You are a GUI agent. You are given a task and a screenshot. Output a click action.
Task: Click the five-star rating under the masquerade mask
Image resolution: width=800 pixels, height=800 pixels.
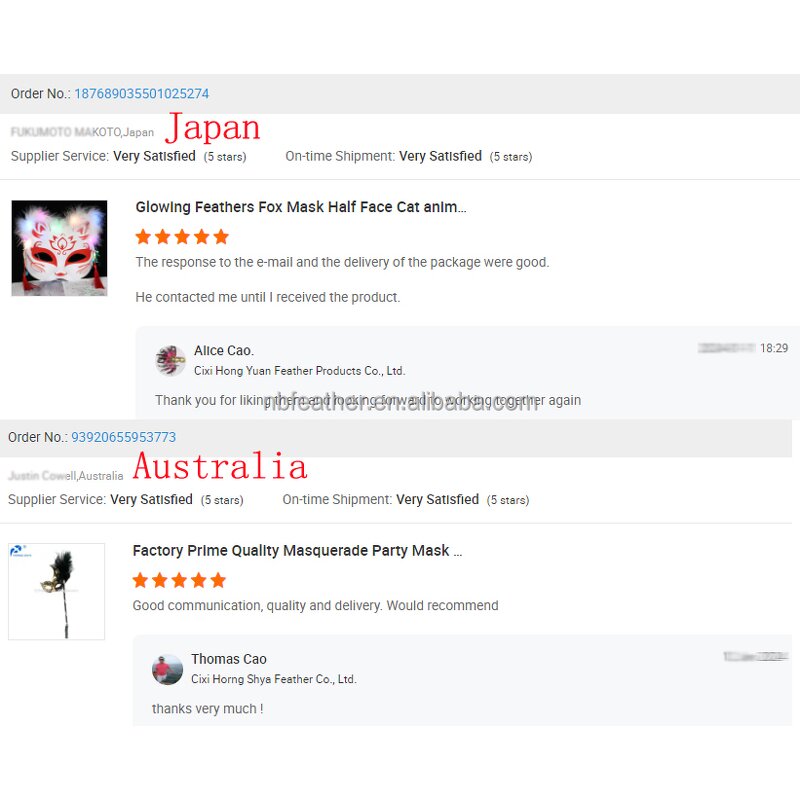(x=179, y=580)
